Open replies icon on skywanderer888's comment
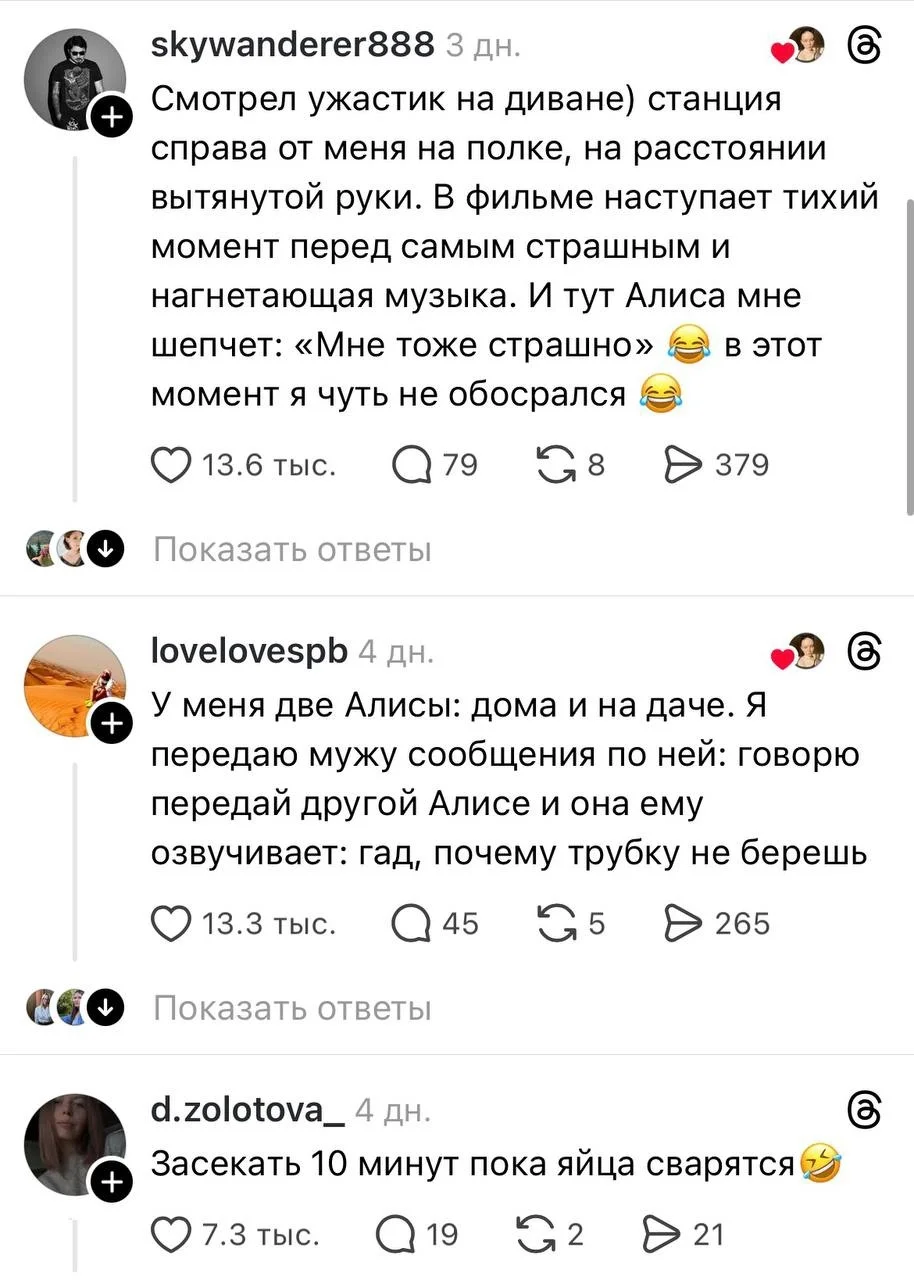Viewport: 914px width, 1280px height. pos(412,465)
